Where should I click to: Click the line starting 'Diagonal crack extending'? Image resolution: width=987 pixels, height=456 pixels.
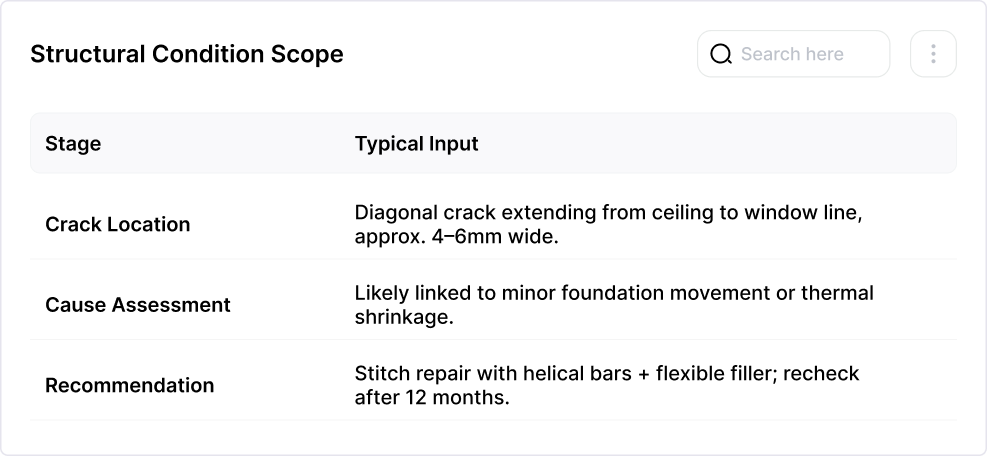click(606, 214)
